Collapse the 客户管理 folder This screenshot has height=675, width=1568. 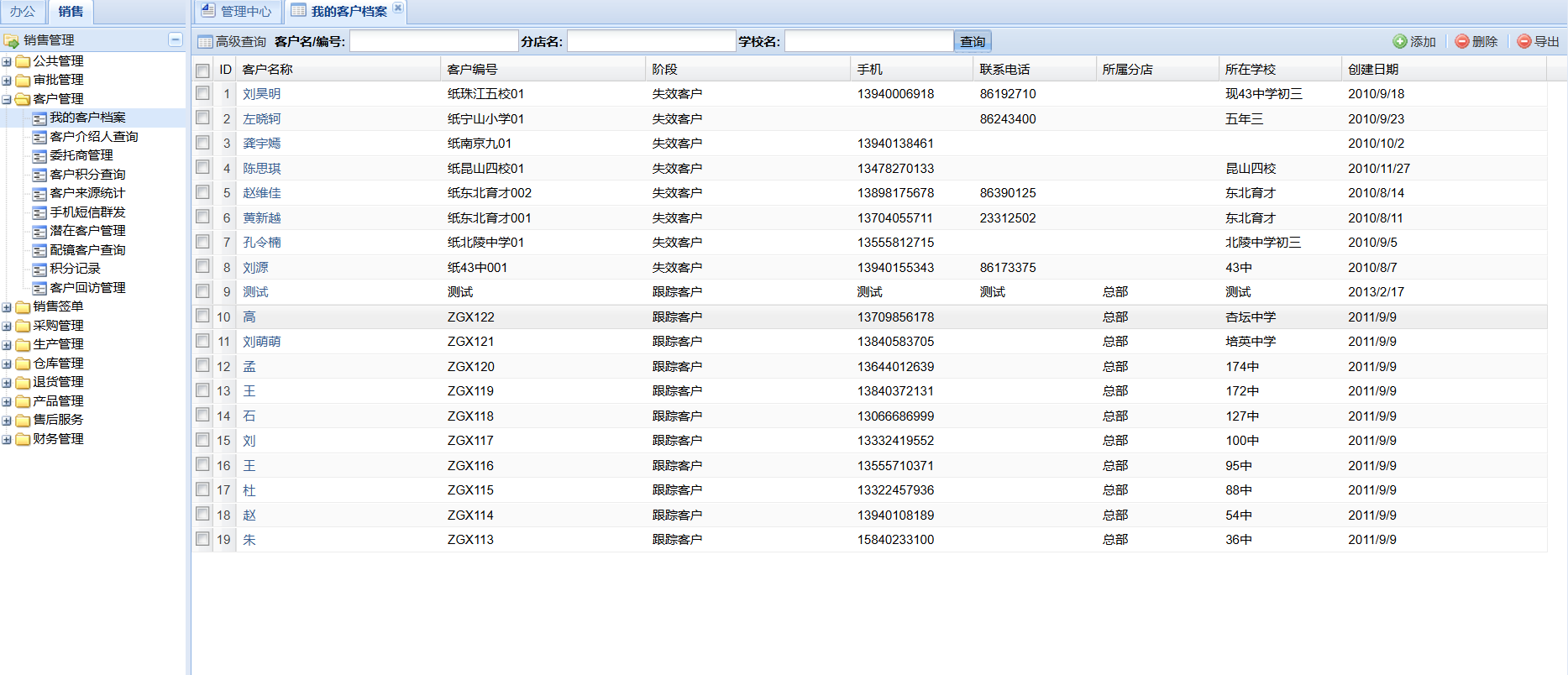7,99
